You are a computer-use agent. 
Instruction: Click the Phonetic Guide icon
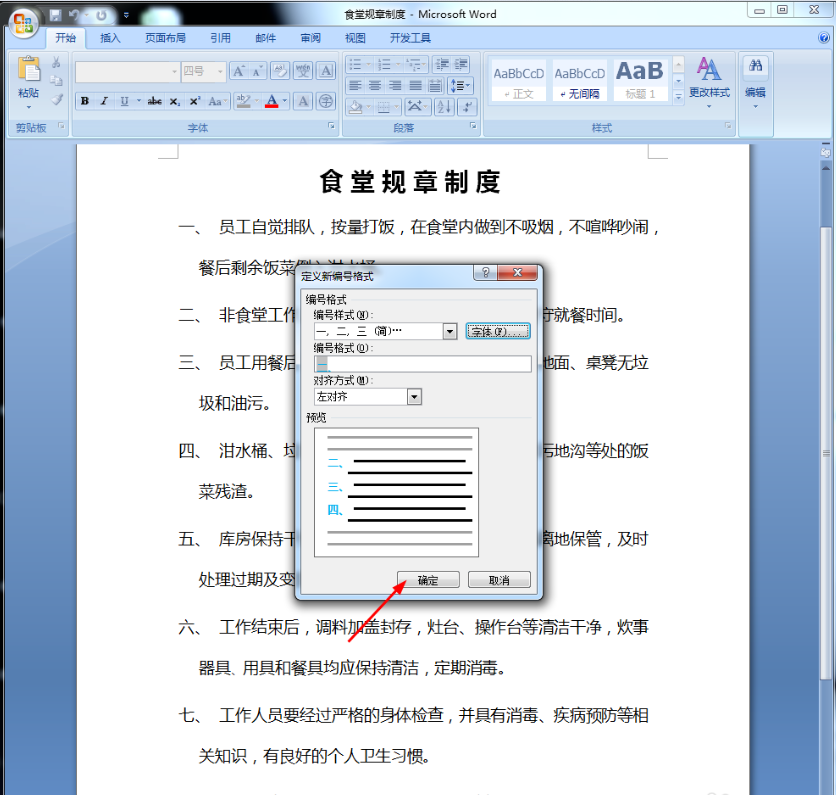303,70
